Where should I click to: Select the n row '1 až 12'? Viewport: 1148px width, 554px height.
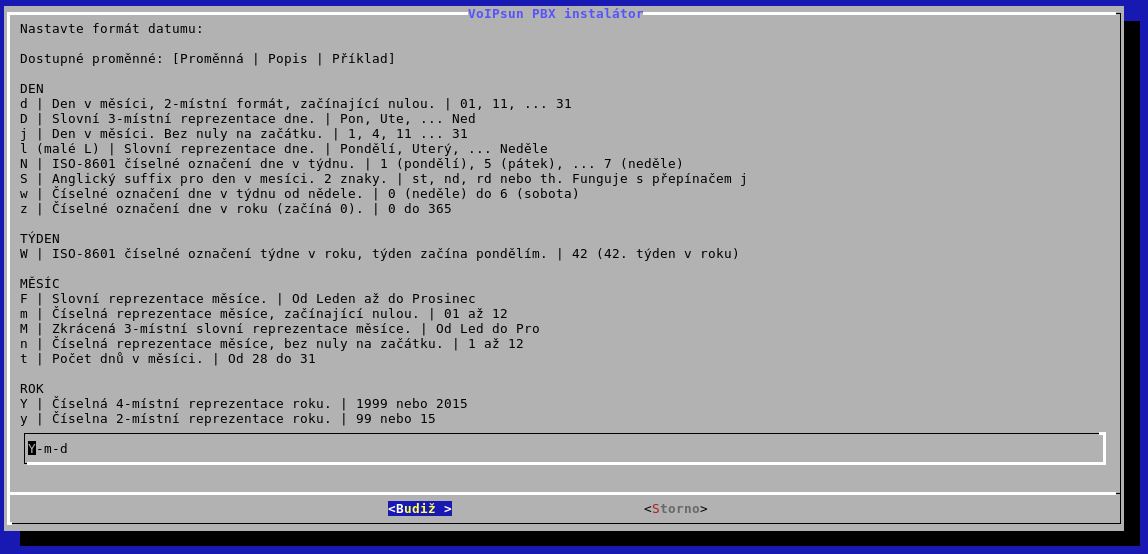pyautogui.click(x=272, y=344)
